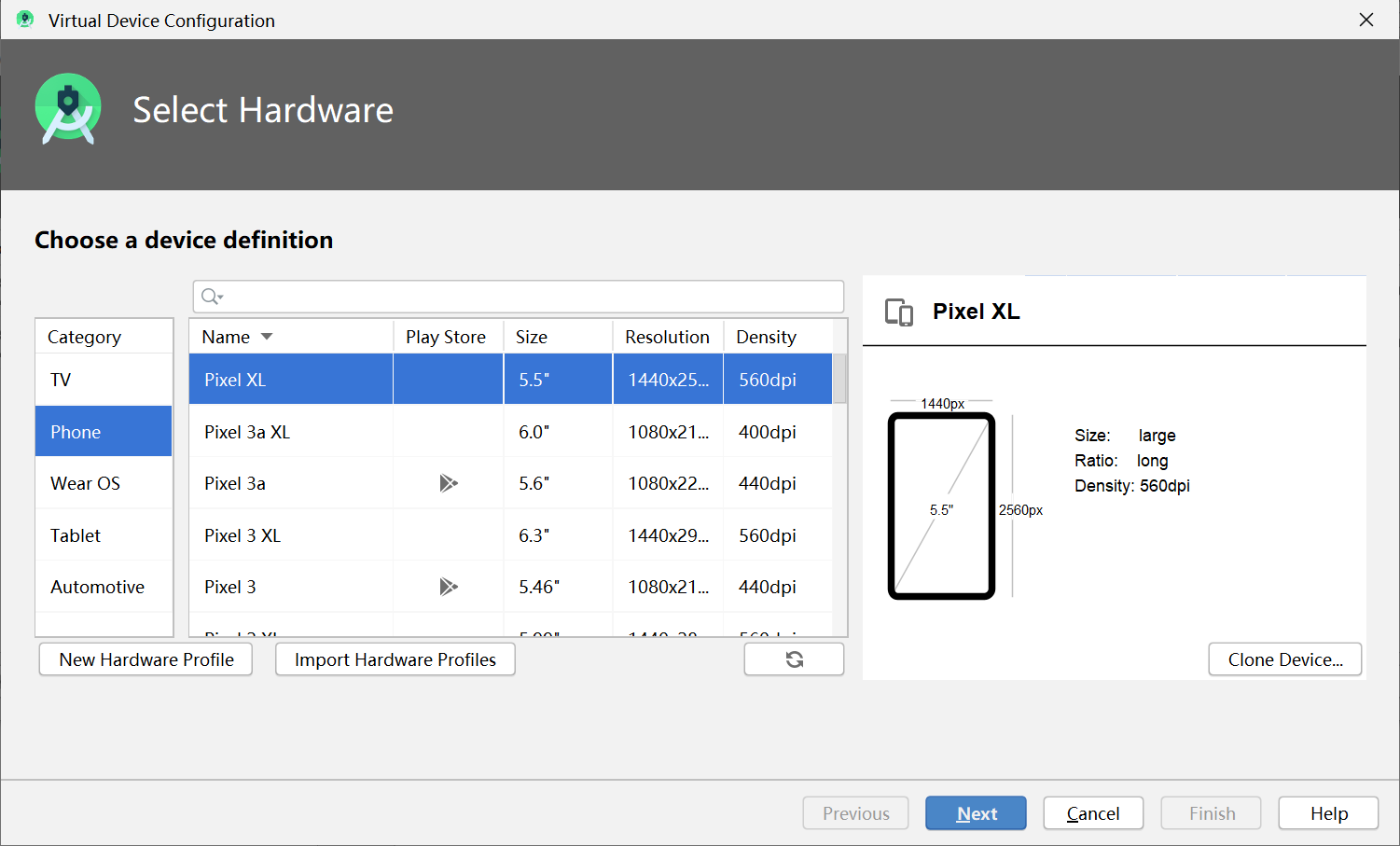Focus the device search field
Image resolution: width=1400 pixels, height=846 pixels.
coord(519,297)
